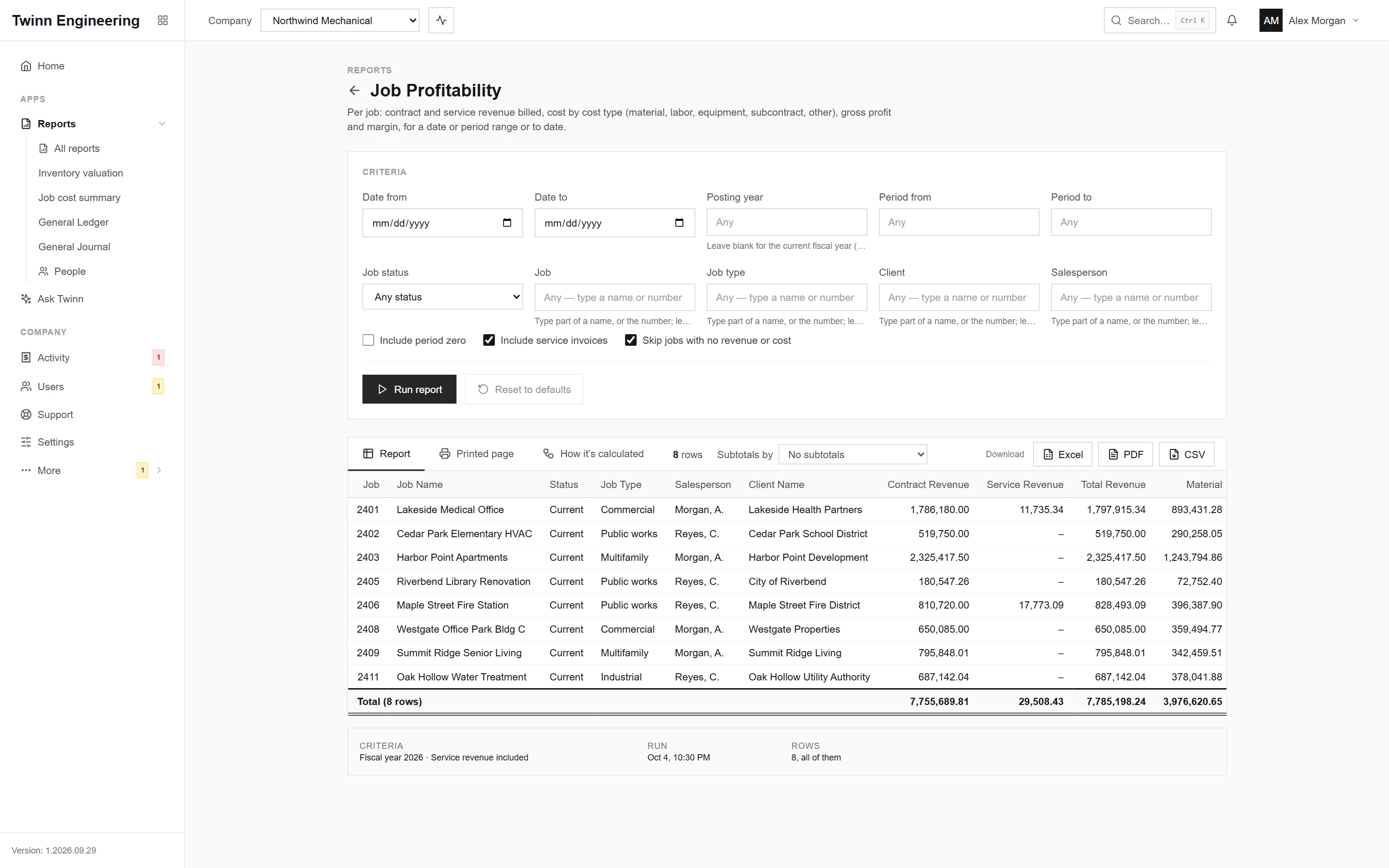Screen dimensions: 1389x868
Task: Click the More ellipsis icon
Action: coord(26,471)
